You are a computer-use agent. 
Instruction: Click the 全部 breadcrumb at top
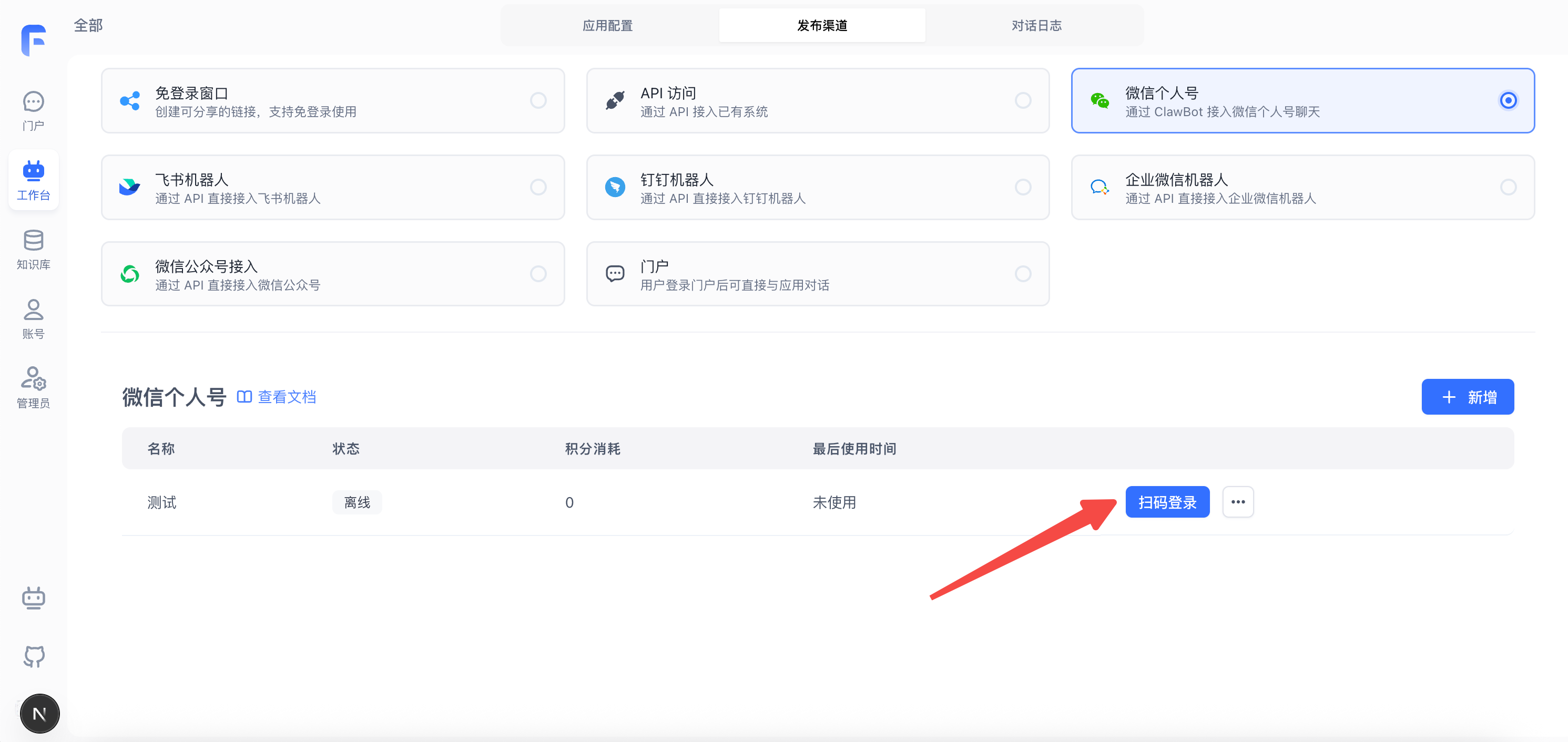coord(88,25)
